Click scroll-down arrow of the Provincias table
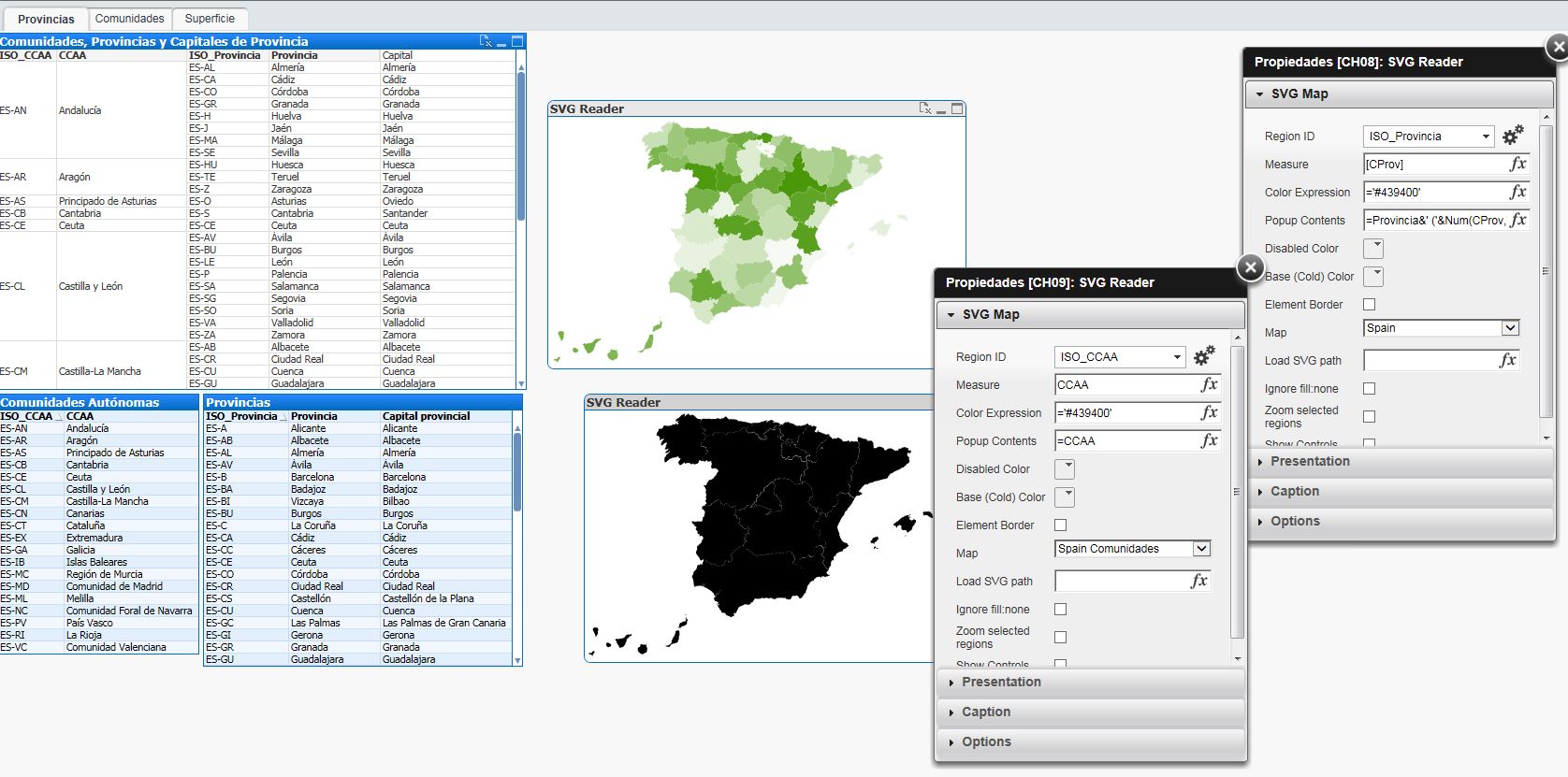The height and width of the screenshot is (777, 1568). (517, 660)
